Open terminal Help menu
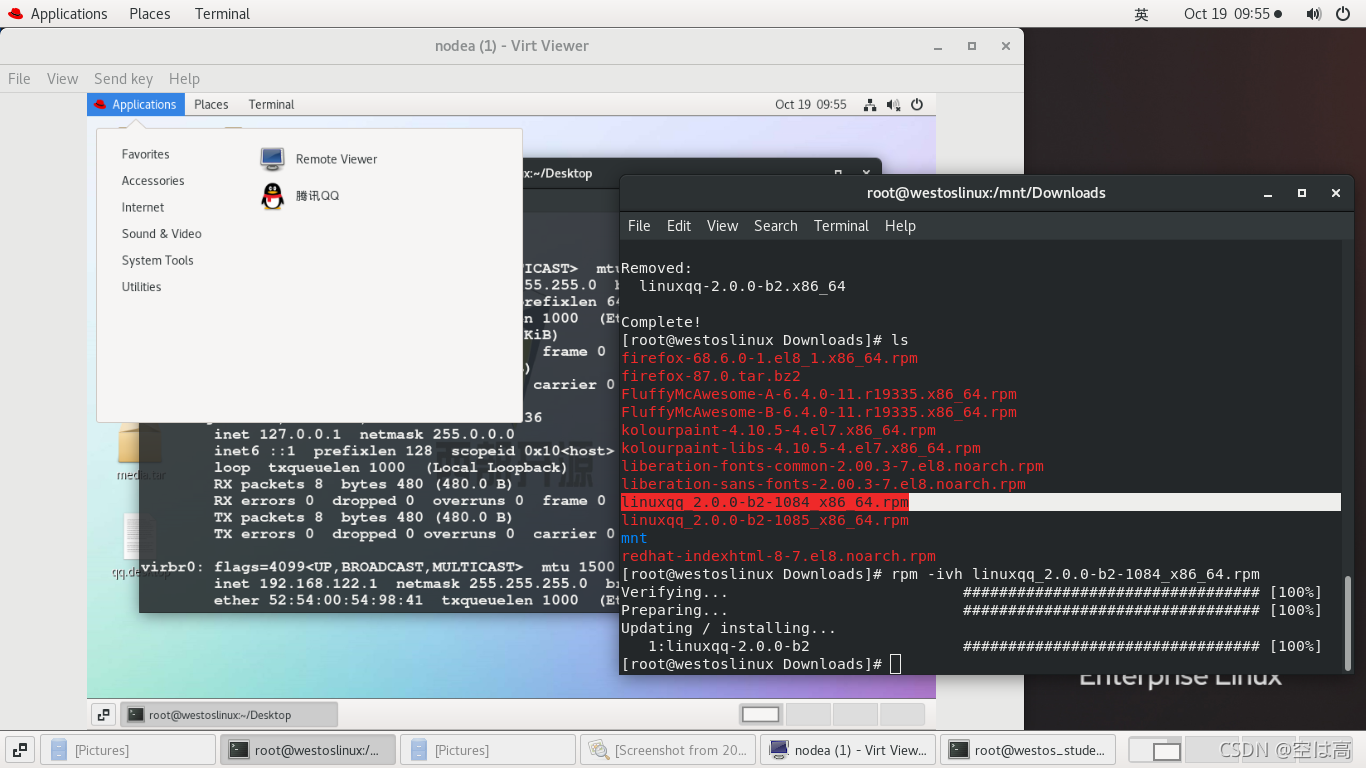The height and width of the screenshot is (768, 1366). (900, 226)
